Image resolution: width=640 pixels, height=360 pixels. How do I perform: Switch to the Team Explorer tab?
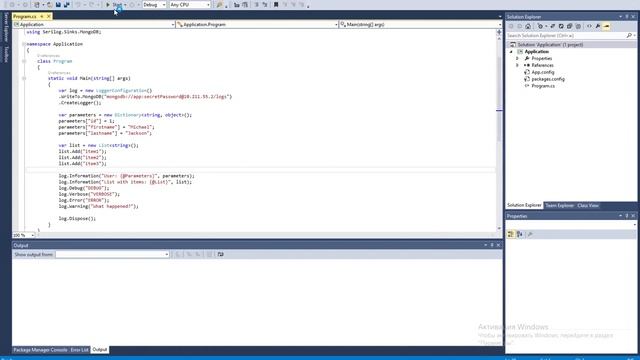(x=559, y=205)
